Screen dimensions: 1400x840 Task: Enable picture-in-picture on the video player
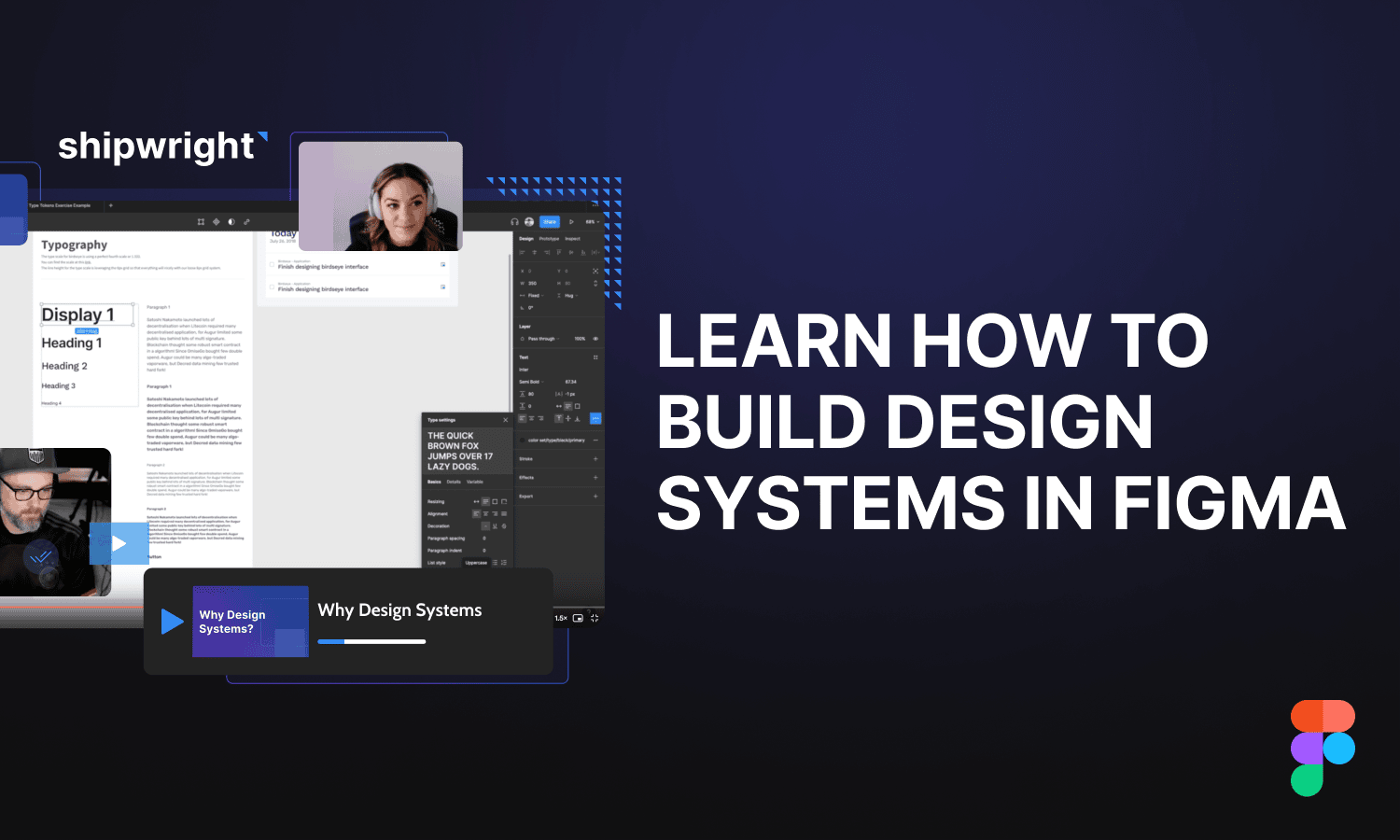click(578, 617)
